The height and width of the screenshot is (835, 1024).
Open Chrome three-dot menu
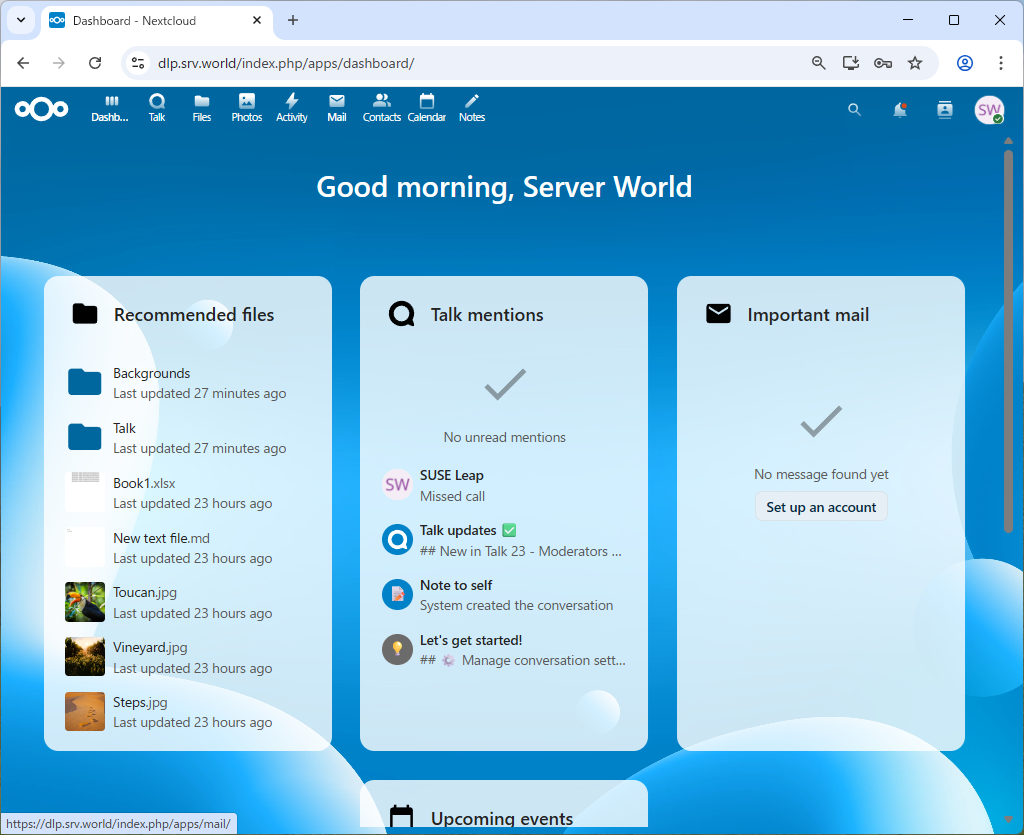pos(1000,63)
